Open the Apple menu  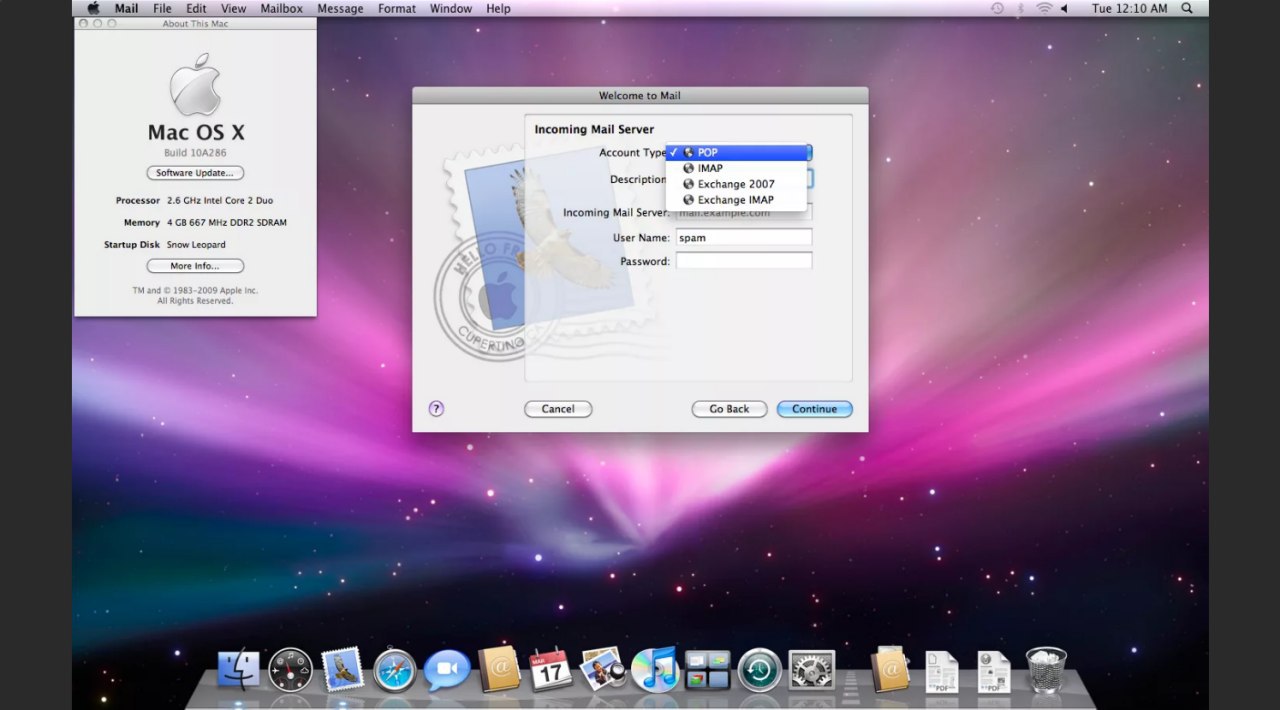(93, 8)
